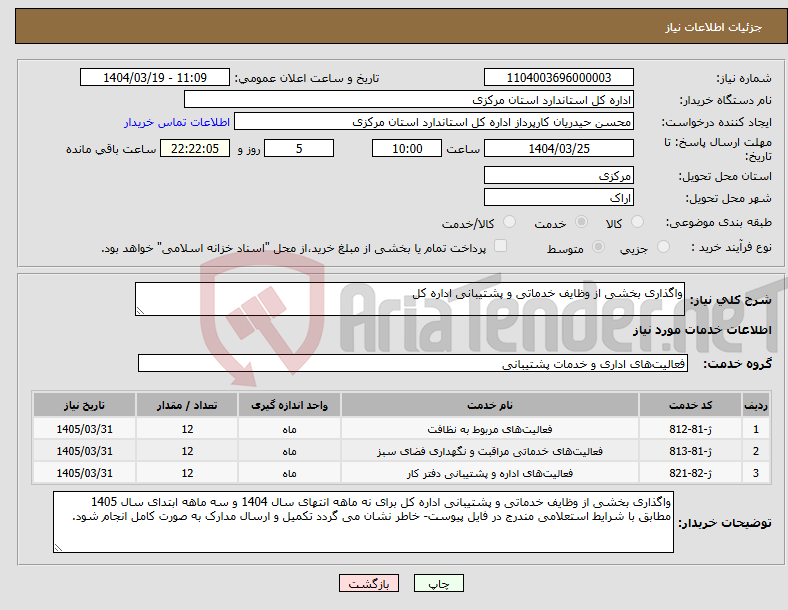Select the کالا radio button

click(x=637, y=222)
